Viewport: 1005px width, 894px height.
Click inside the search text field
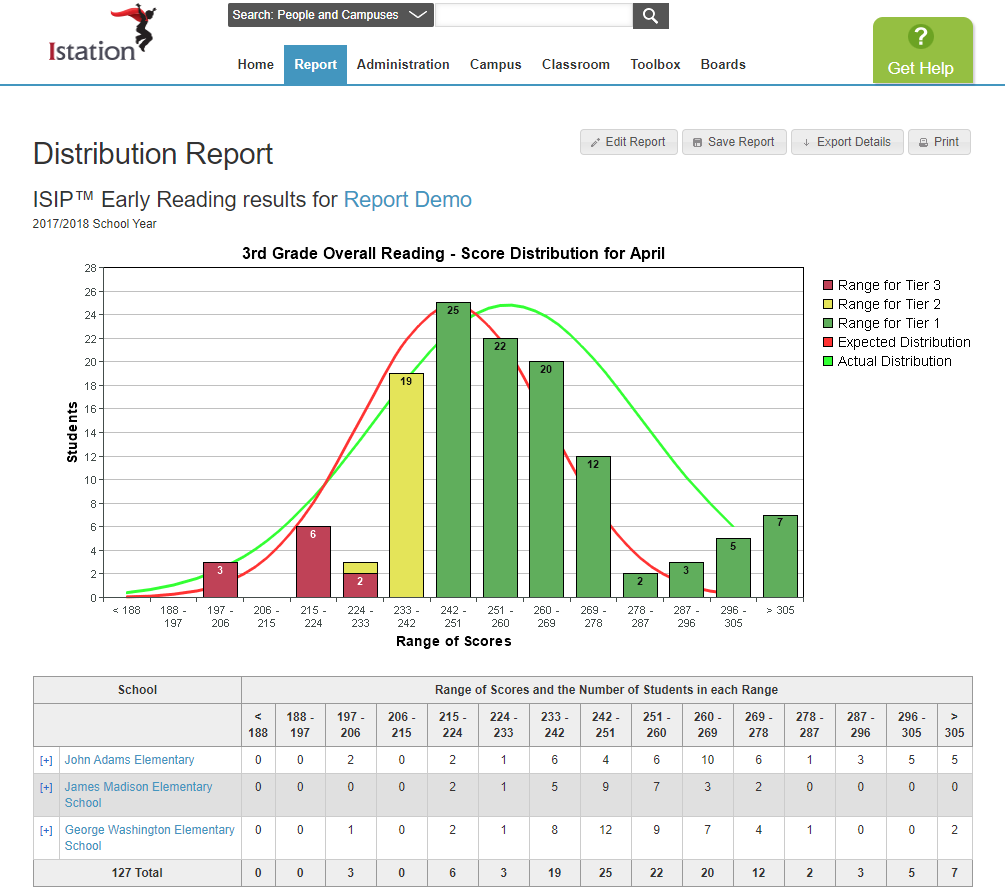click(x=533, y=15)
